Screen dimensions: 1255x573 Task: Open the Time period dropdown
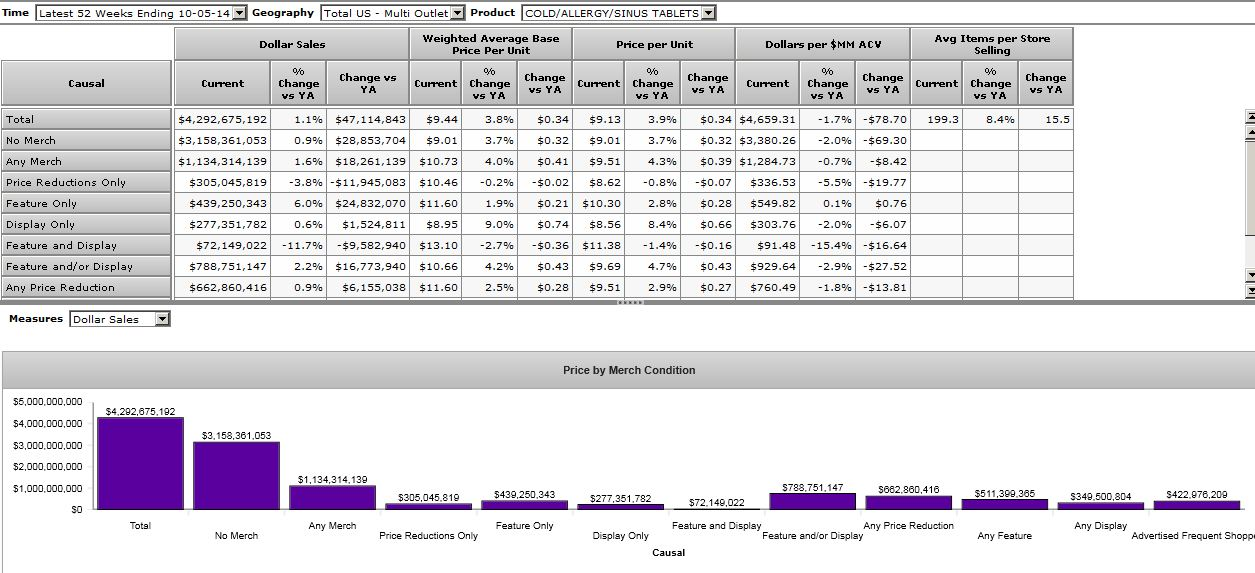[239, 13]
